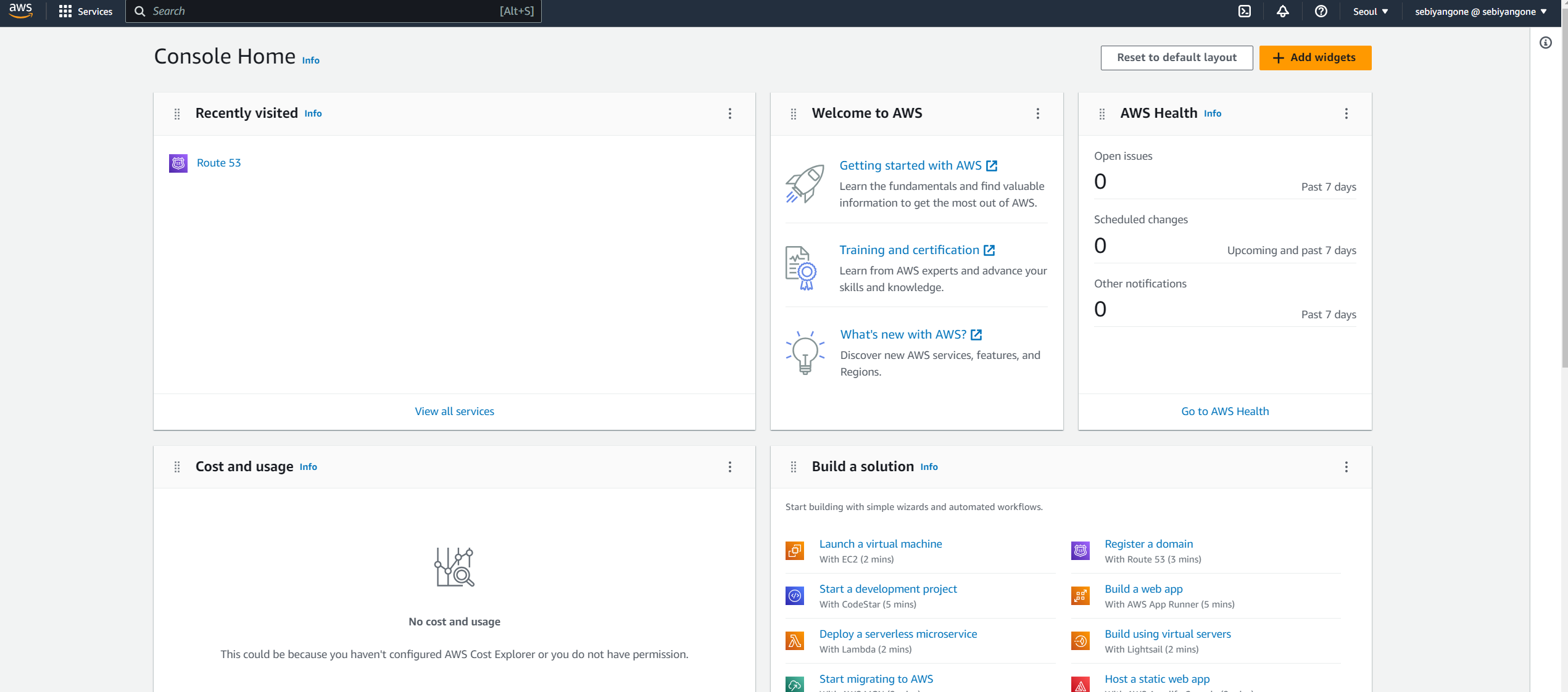Click the search magnifier icon
This screenshot has height=692, width=1568.
pyautogui.click(x=140, y=11)
